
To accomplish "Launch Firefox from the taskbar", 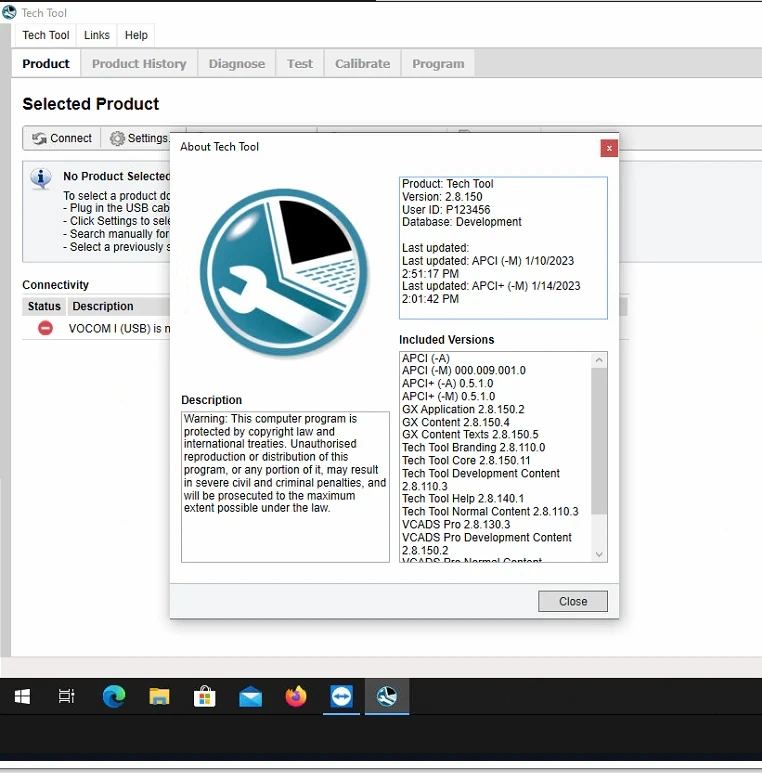I will pos(296,696).
